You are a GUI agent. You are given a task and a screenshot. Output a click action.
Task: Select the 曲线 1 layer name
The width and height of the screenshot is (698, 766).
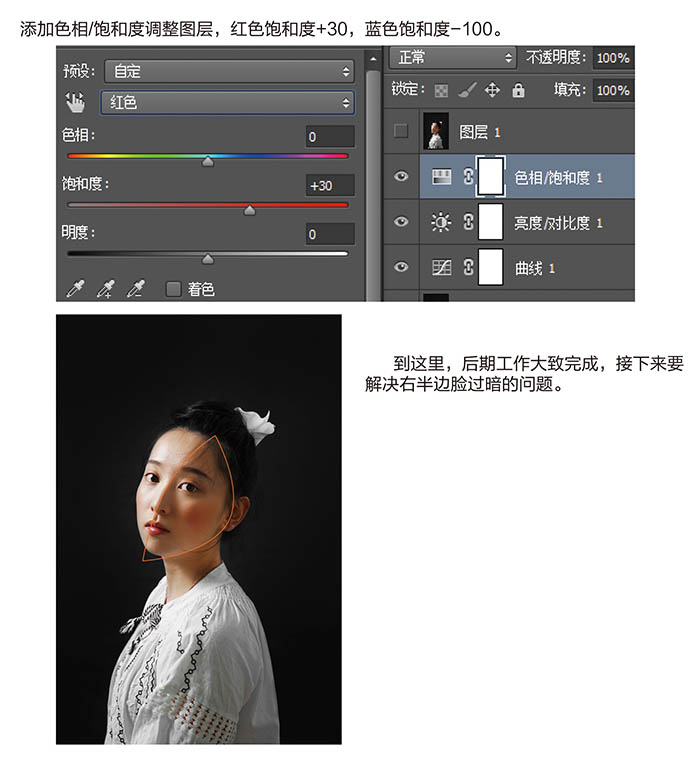pos(535,268)
